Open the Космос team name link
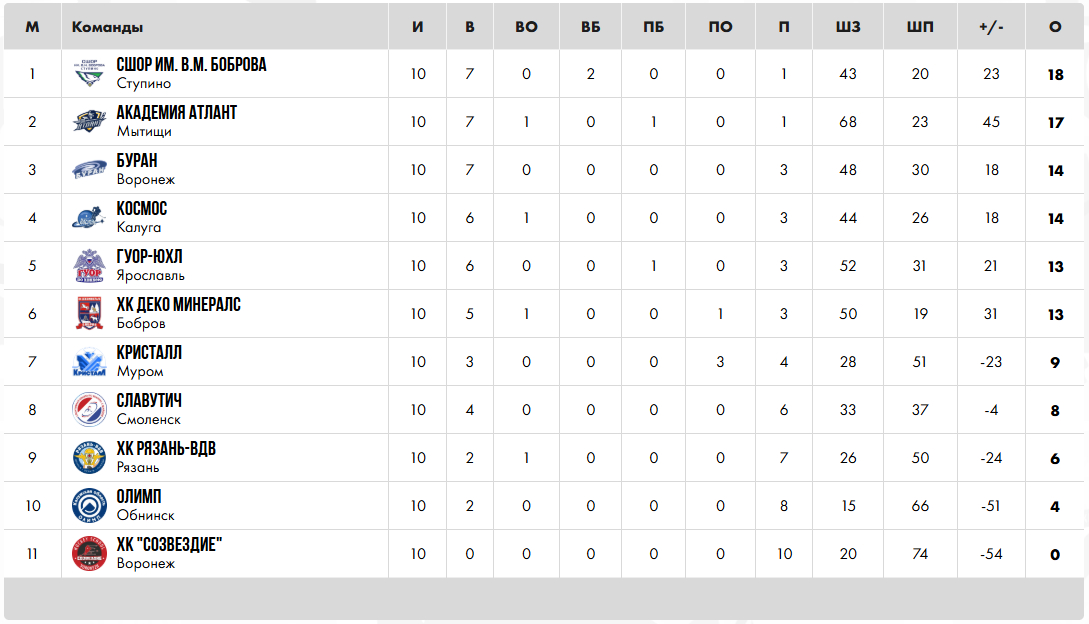Image resolution: width=1089 pixels, height=624 pixels. [142, 209]
